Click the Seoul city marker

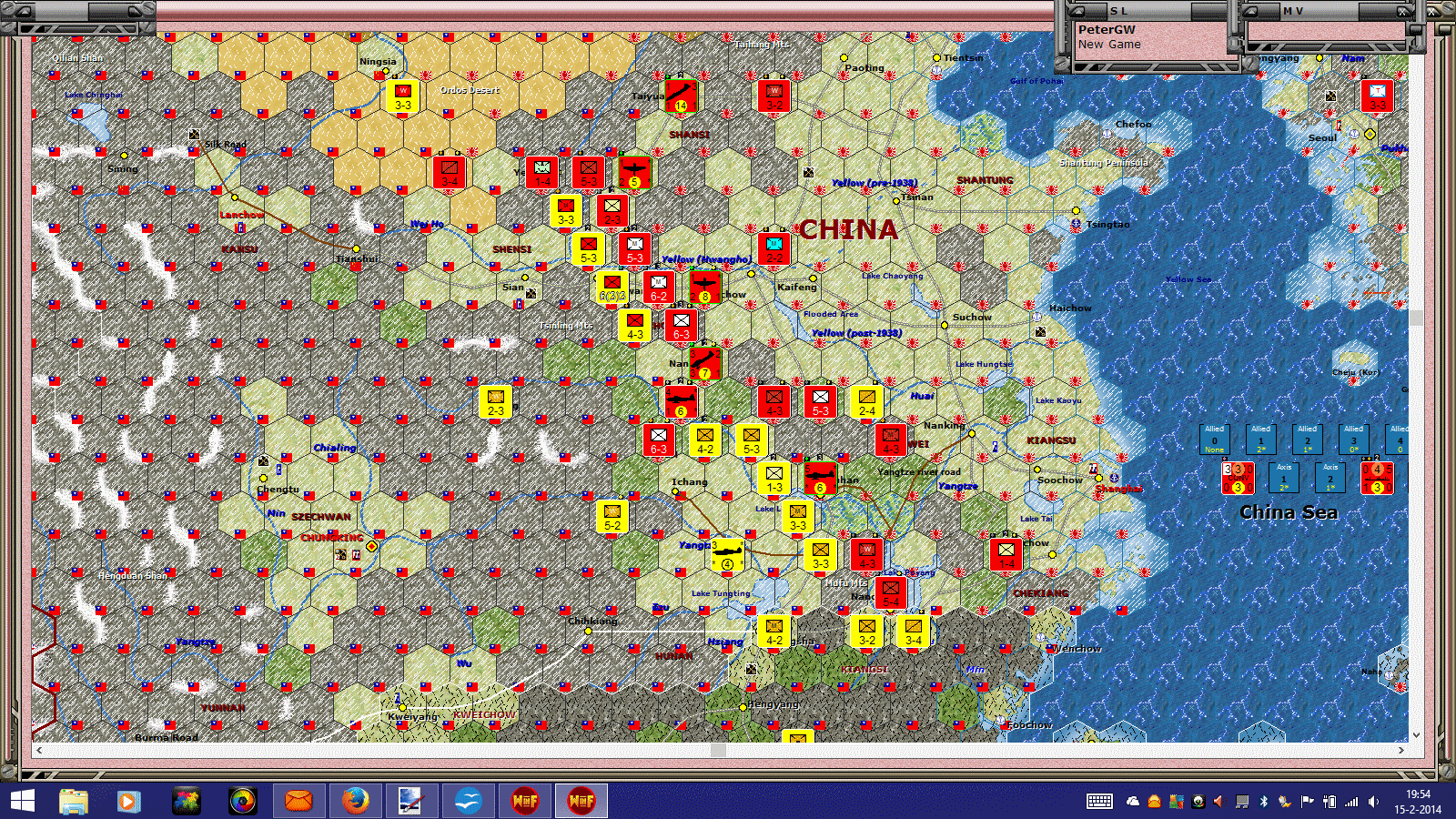pos(1370,134)
